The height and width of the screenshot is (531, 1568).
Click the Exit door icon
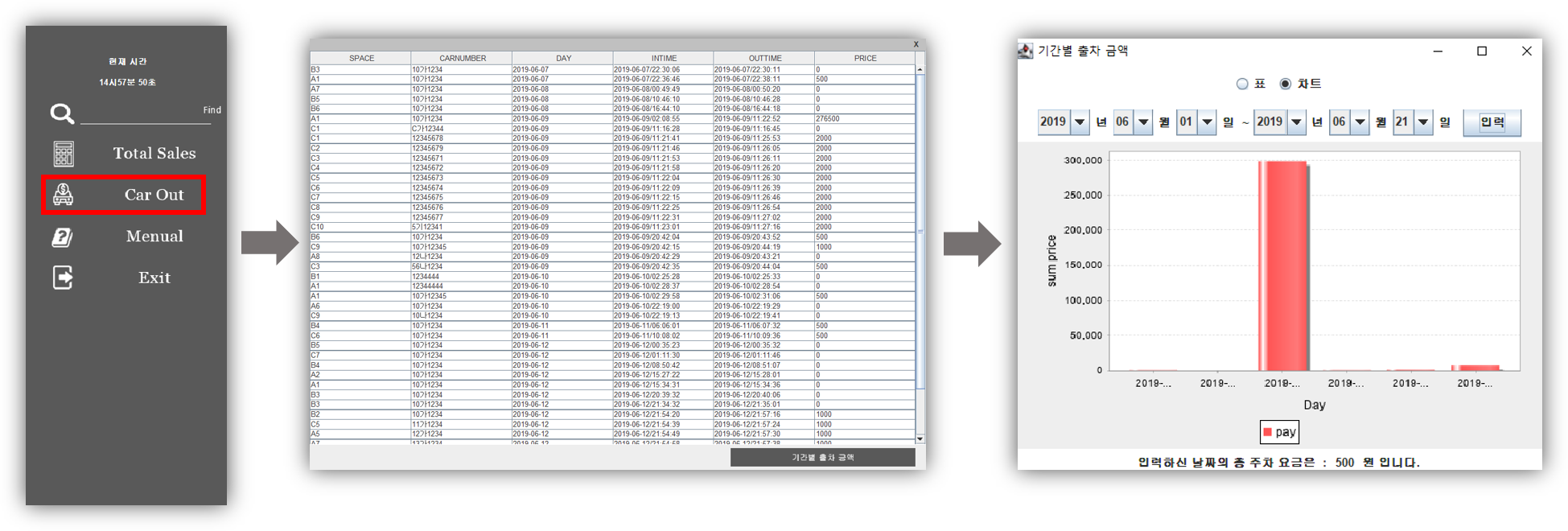click(x=63, y=278)
